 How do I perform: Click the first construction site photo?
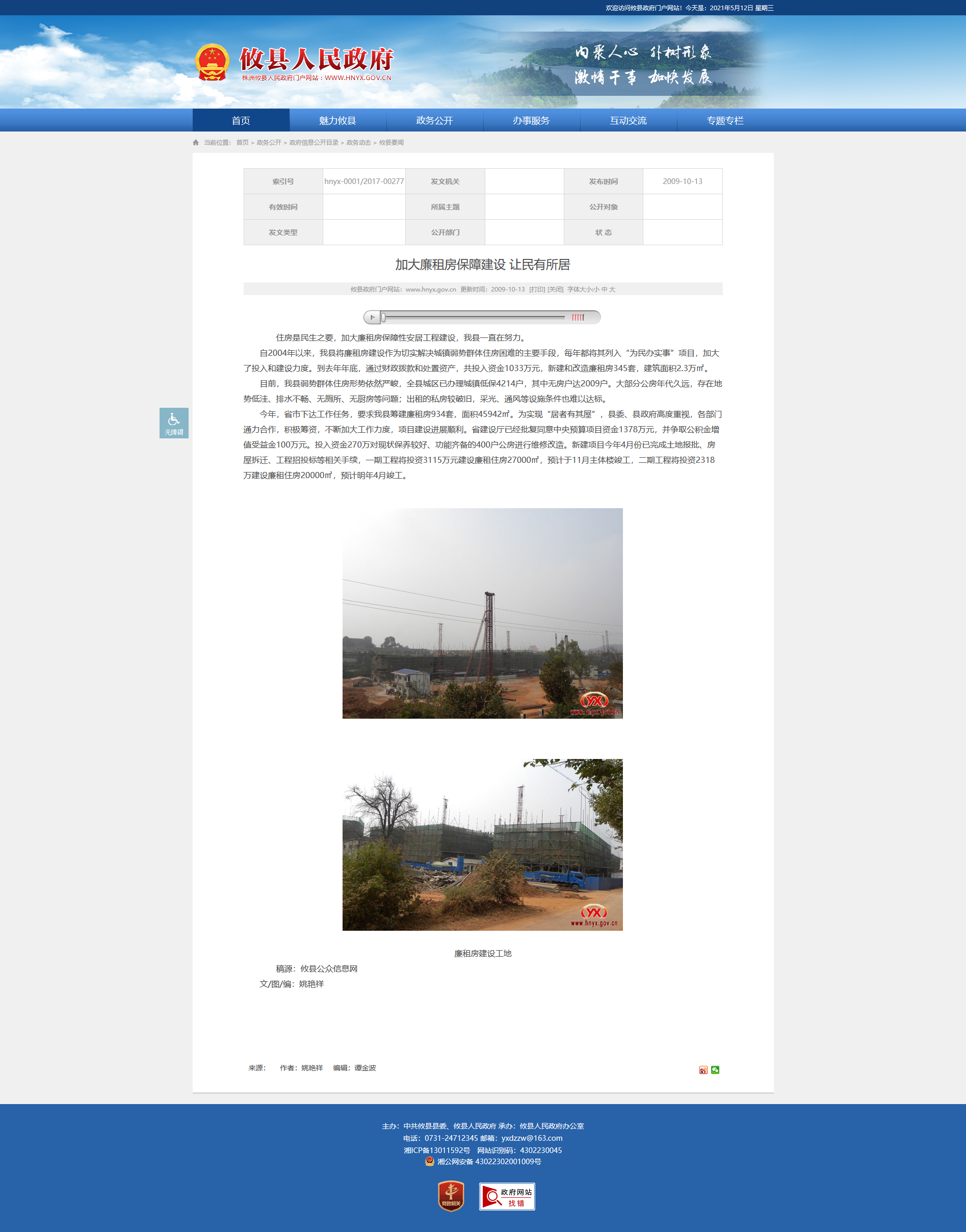(x=482, y=613)
